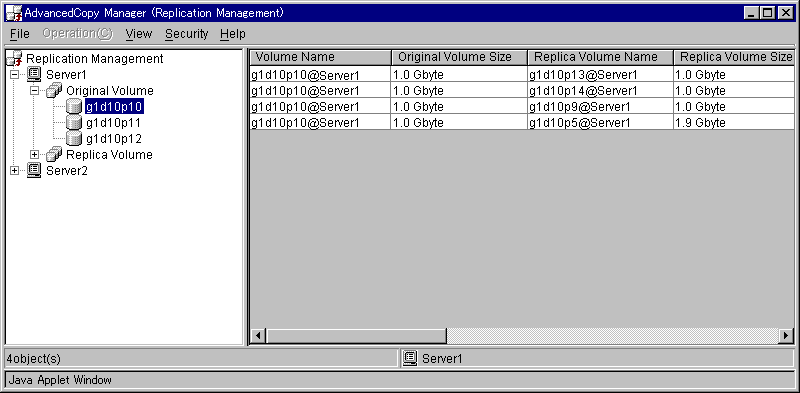
Task: Minimize the AdvancedCopy Manager window
Action: pos(752,13)
